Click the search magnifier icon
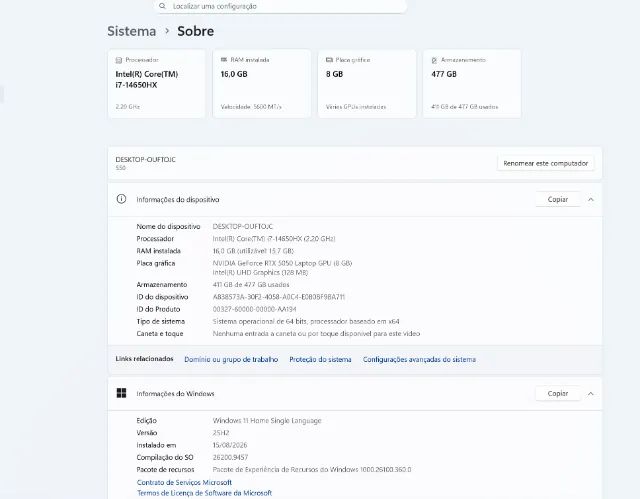Image resolution: width=640 pixels, height=499 pixels. (162, 6)
